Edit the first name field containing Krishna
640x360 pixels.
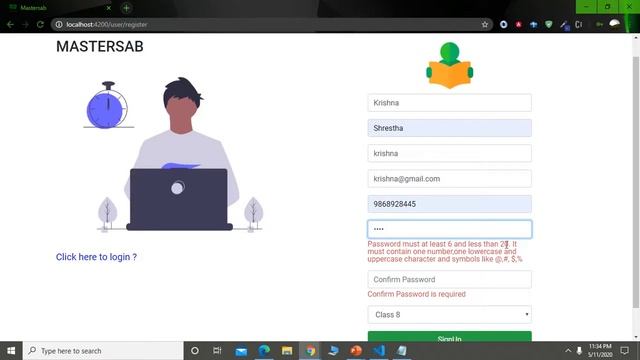pos(449,103)
